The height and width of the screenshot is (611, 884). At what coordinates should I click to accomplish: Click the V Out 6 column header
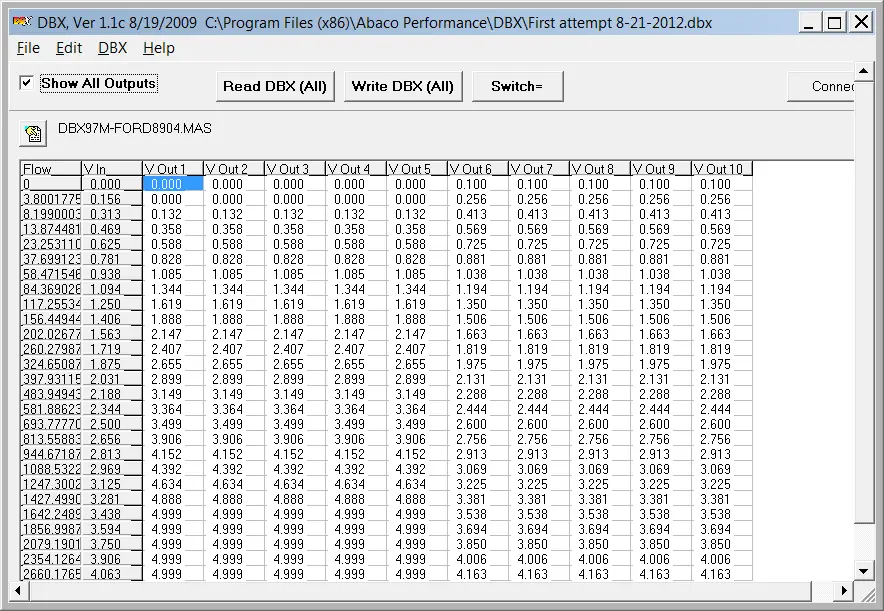click(478, 169)
